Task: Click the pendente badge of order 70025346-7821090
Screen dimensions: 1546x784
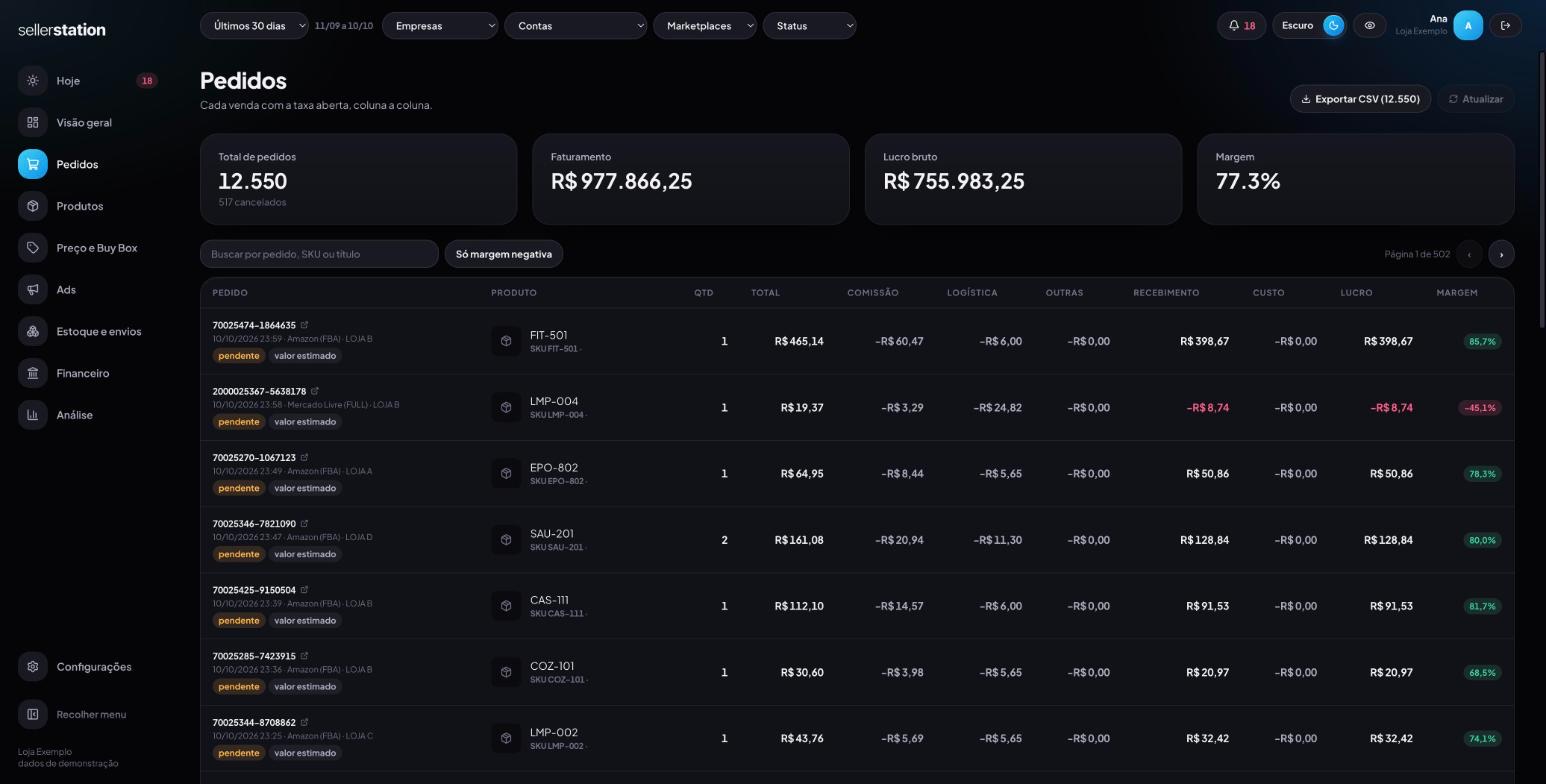Action: [239, 554]
